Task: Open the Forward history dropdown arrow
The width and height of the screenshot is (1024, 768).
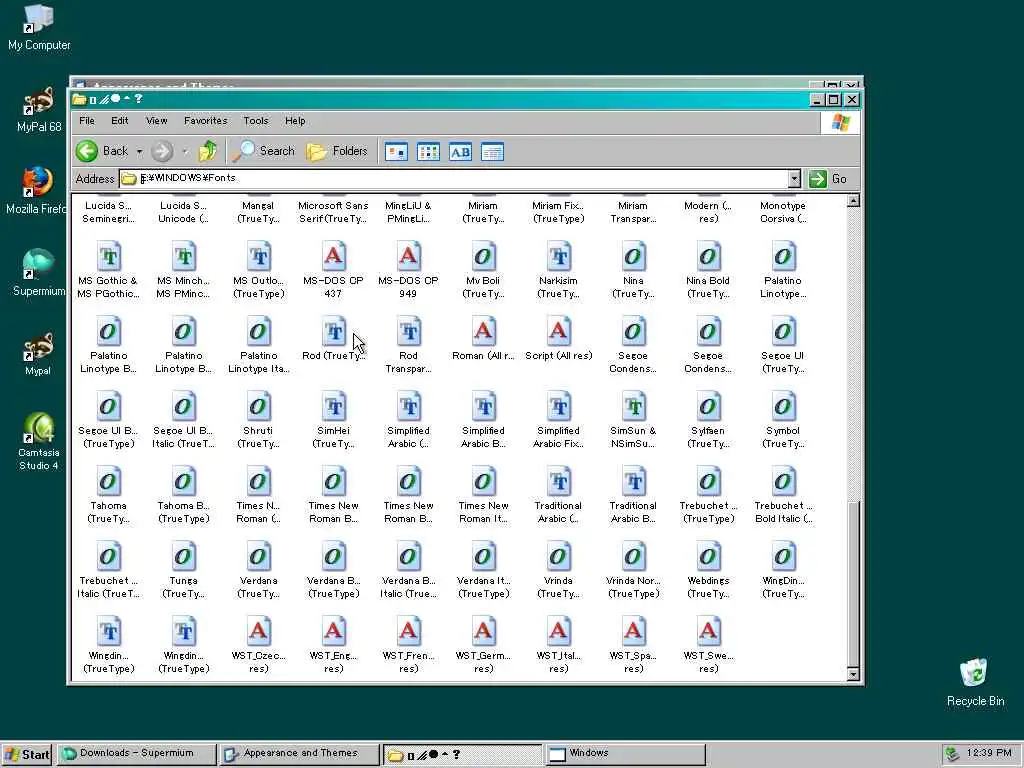Action: coord(185,152)
